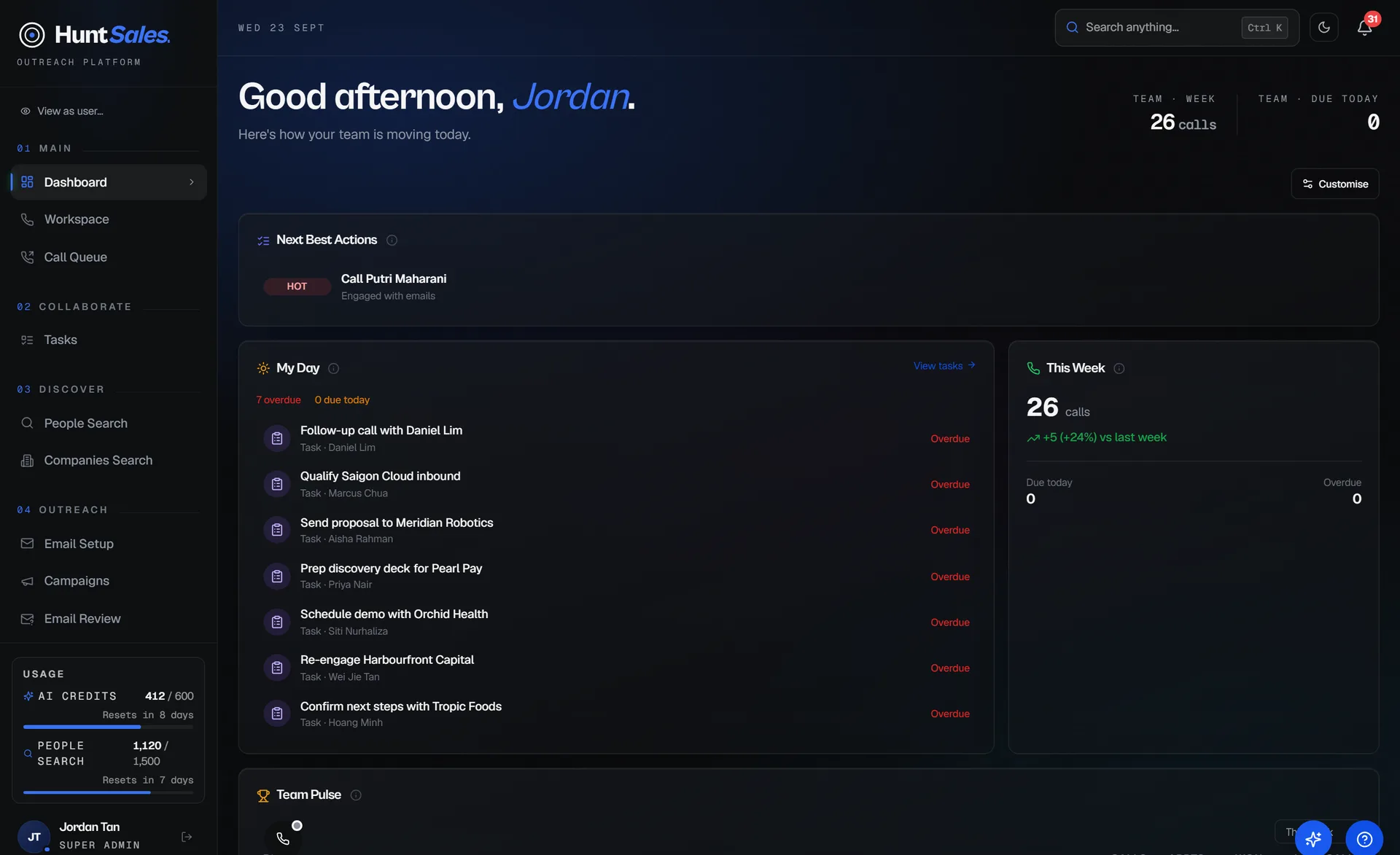Click the Team Due Today count
This screenshot has width=1400, height=855.
1373,122
